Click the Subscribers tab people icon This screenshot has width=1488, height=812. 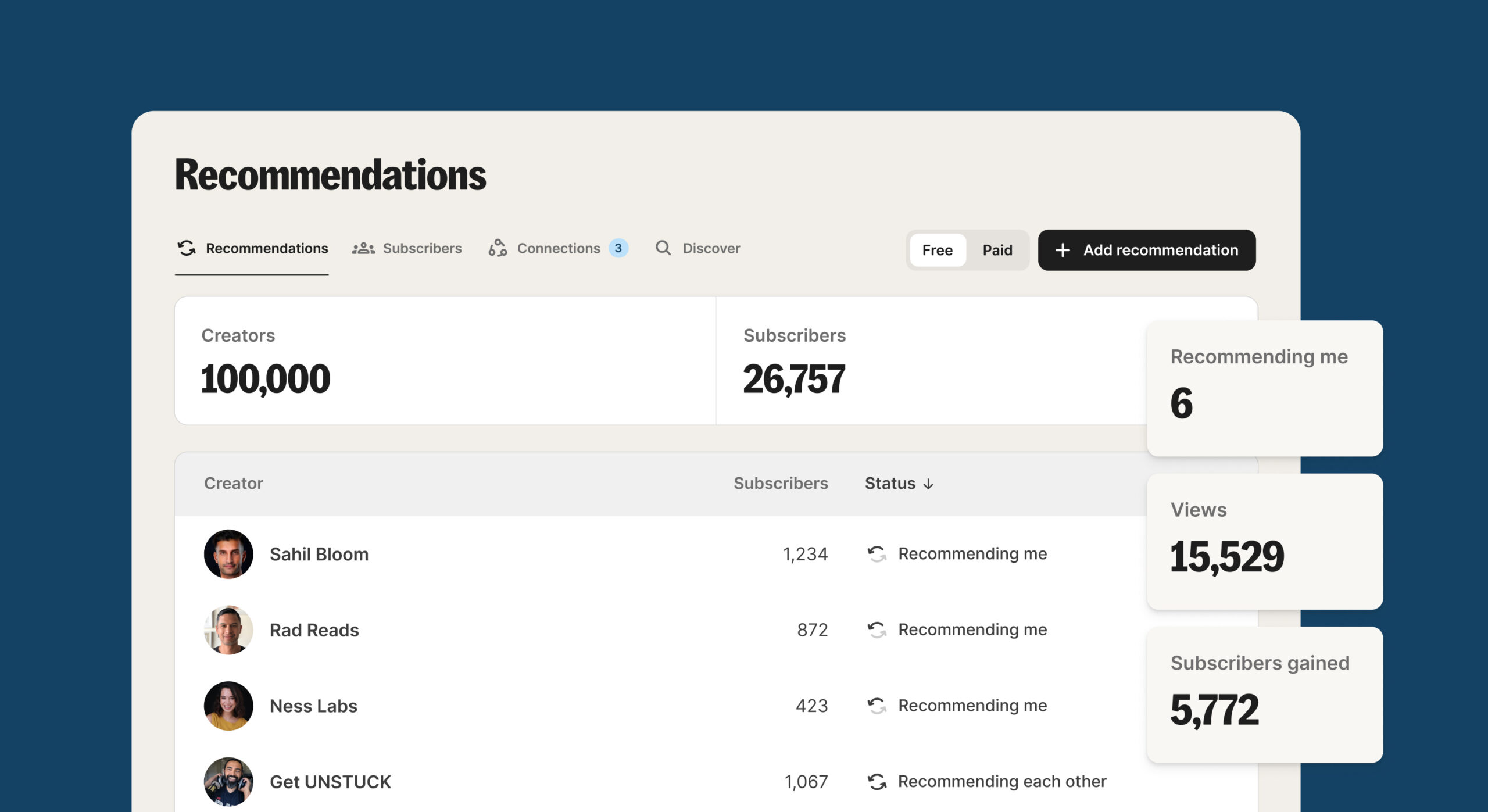pyautogui.click(x=363, y=249)
